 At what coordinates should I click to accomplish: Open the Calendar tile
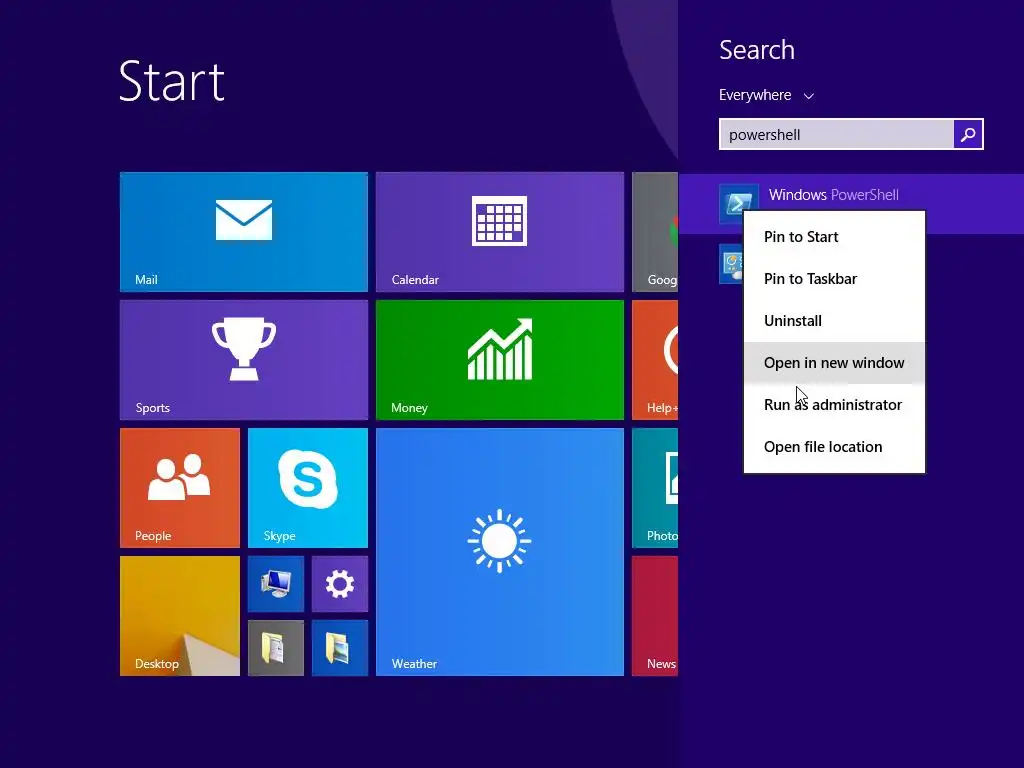(500, 232)
